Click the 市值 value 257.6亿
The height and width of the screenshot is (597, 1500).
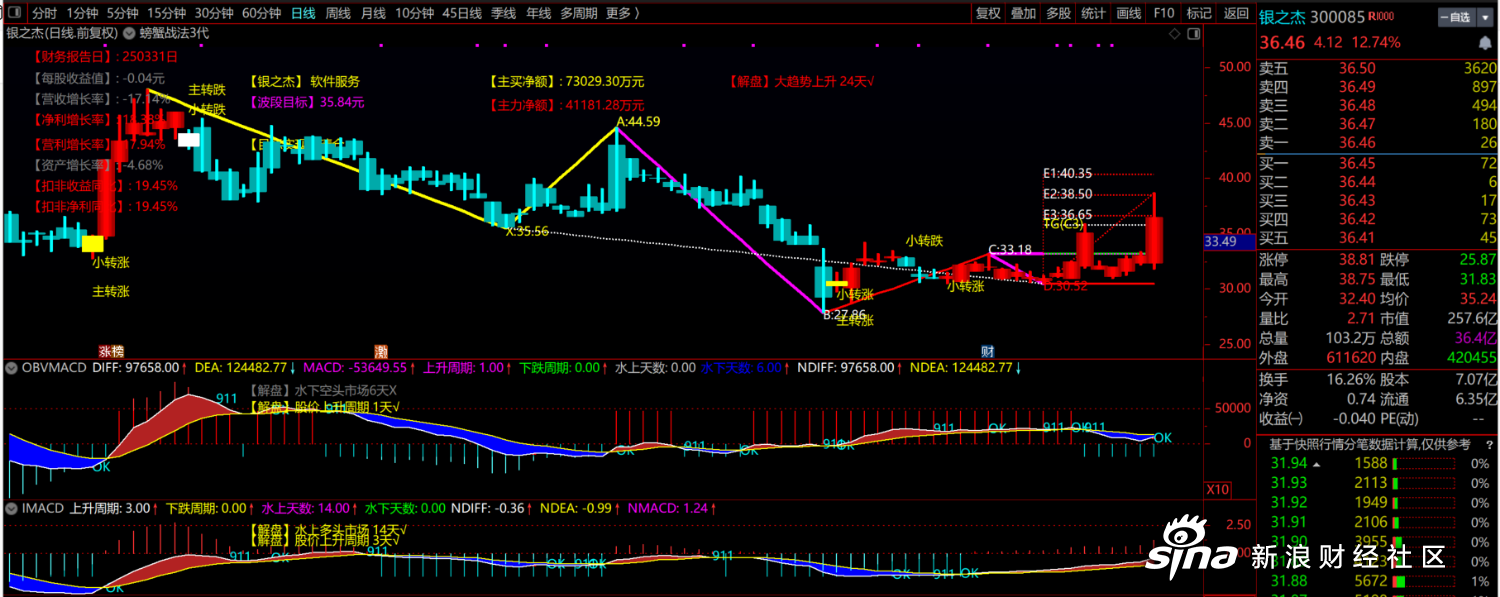(x=1473, y=318)
